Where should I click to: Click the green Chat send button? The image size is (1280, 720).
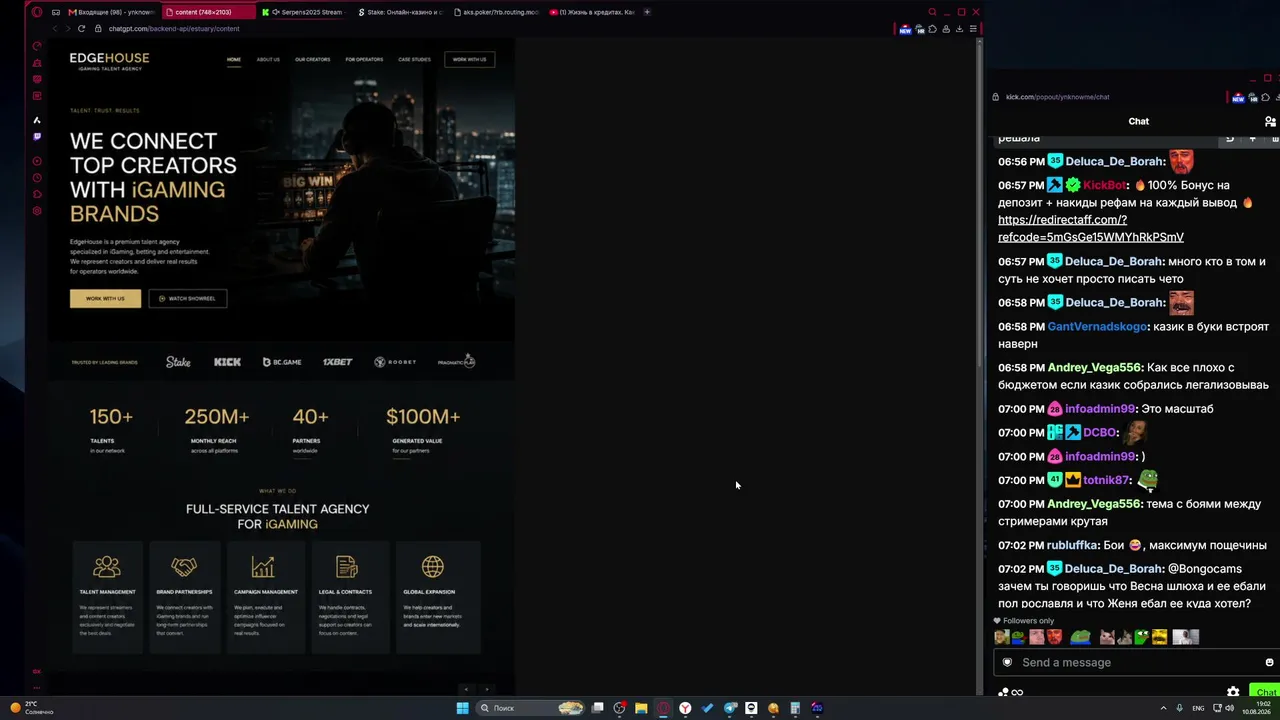[x=1265, y=692]
